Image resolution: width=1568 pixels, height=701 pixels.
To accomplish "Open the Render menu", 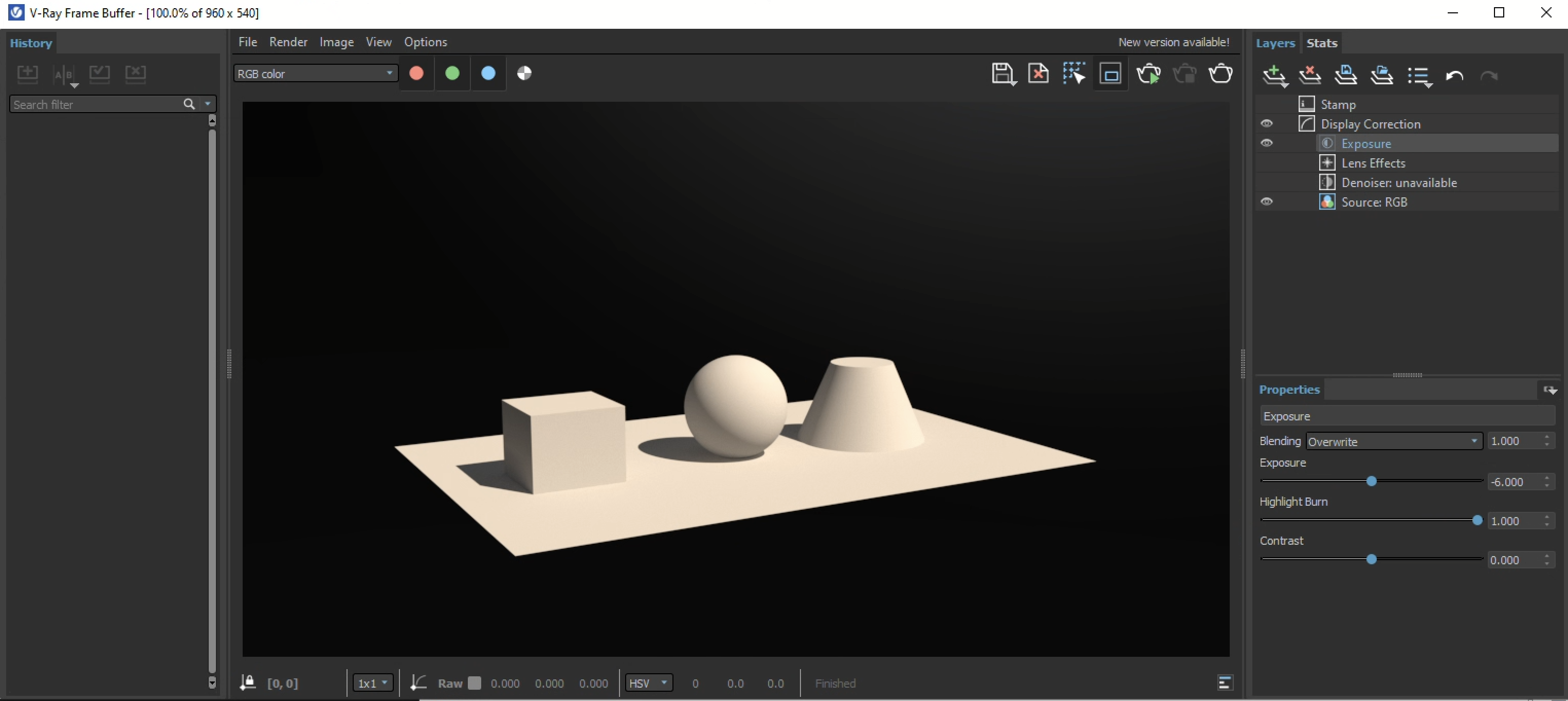I will point(288,42).
